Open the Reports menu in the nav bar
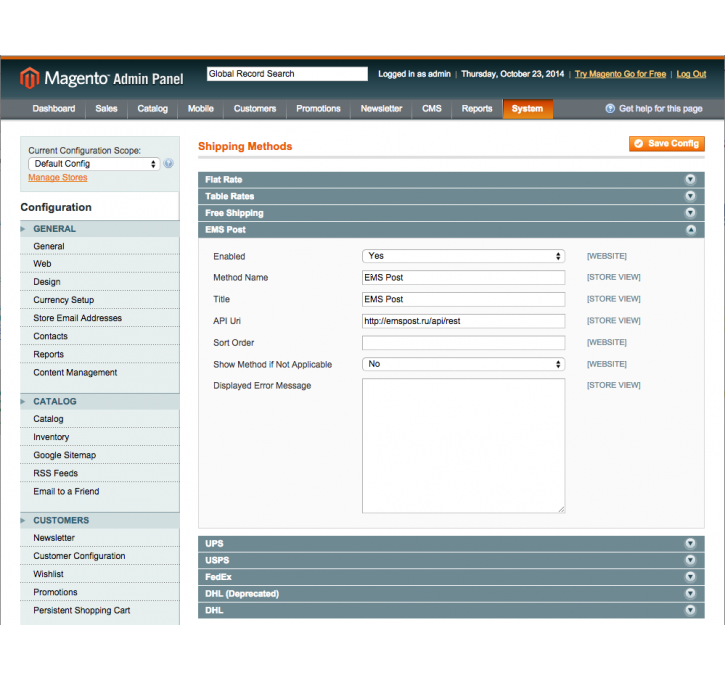Viewport: 725px width, 680px height. click(477, 109)
